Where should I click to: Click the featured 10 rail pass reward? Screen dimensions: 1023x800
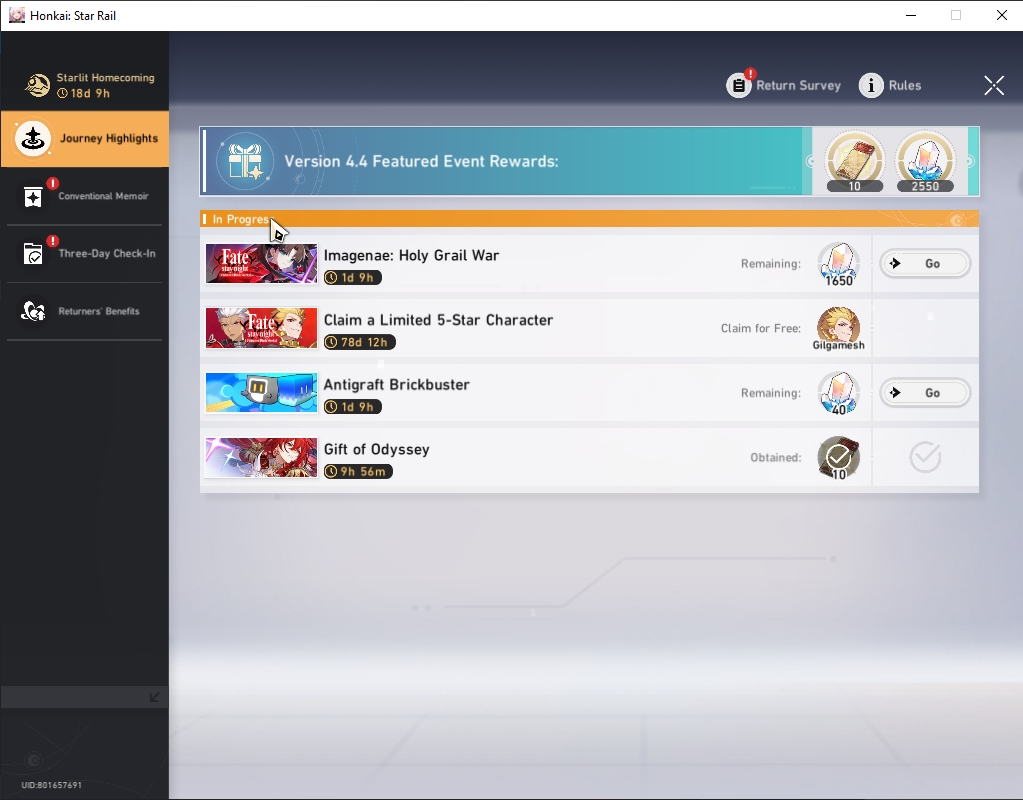(x=855, y=161)
